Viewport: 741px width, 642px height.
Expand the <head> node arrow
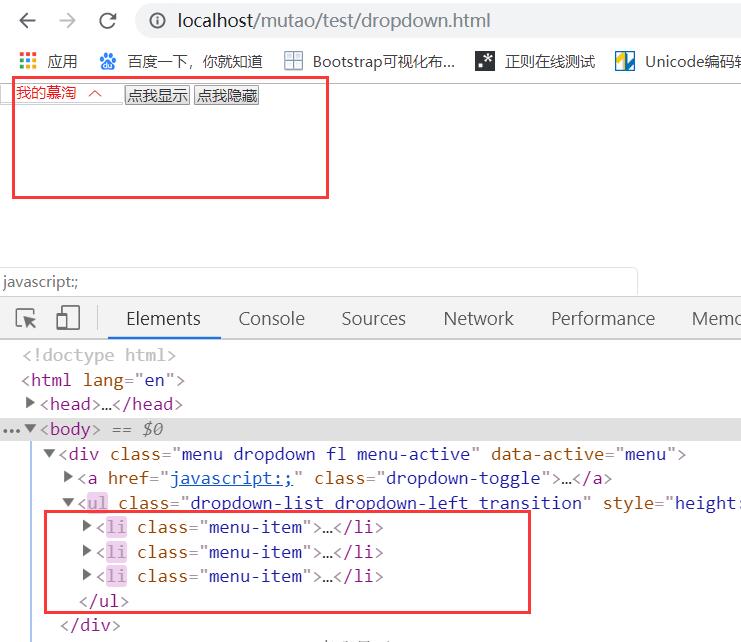[30, 403]
